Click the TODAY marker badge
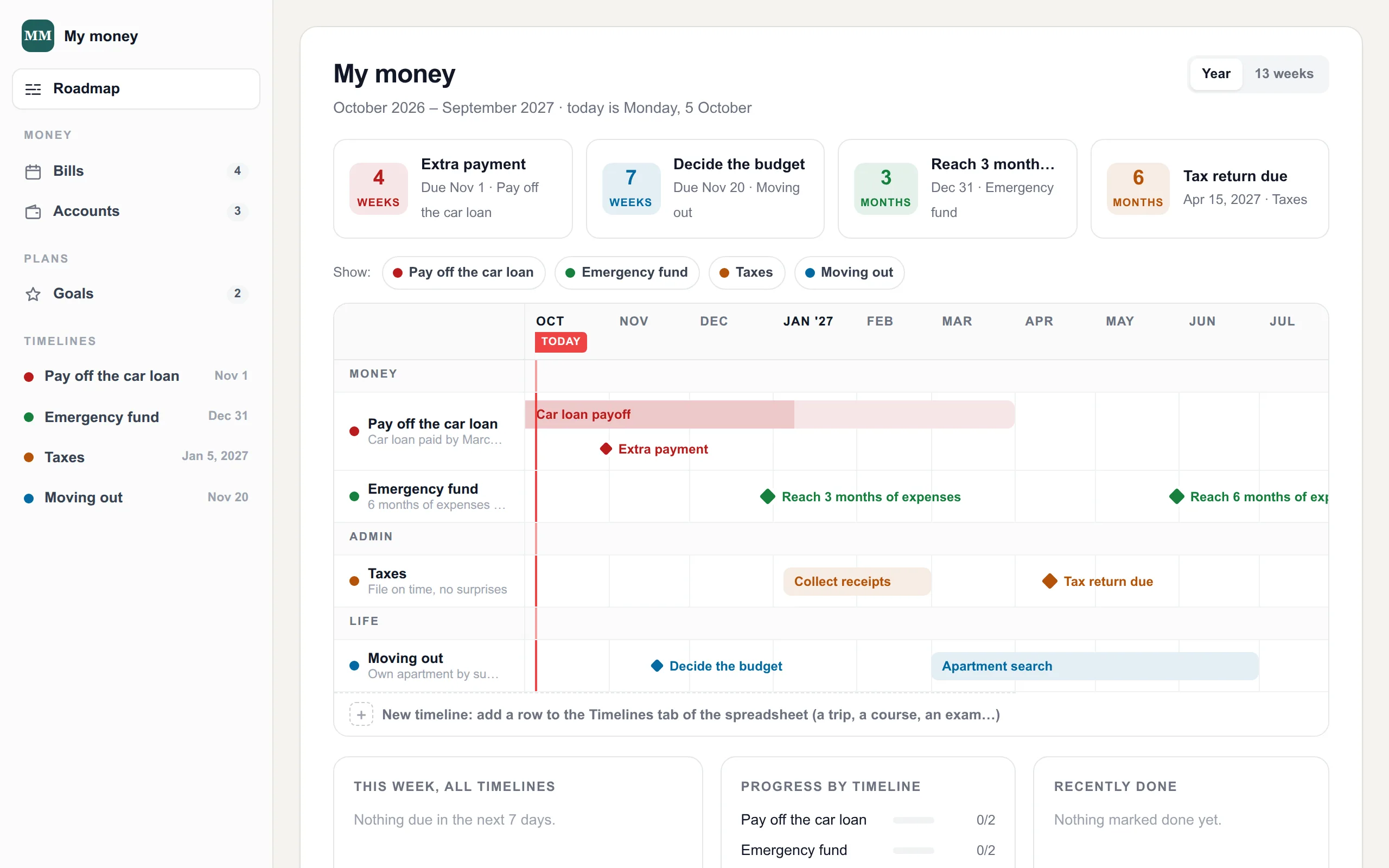Image resolution: width=1389 pixels, height=868 pixels. [561, 342]
